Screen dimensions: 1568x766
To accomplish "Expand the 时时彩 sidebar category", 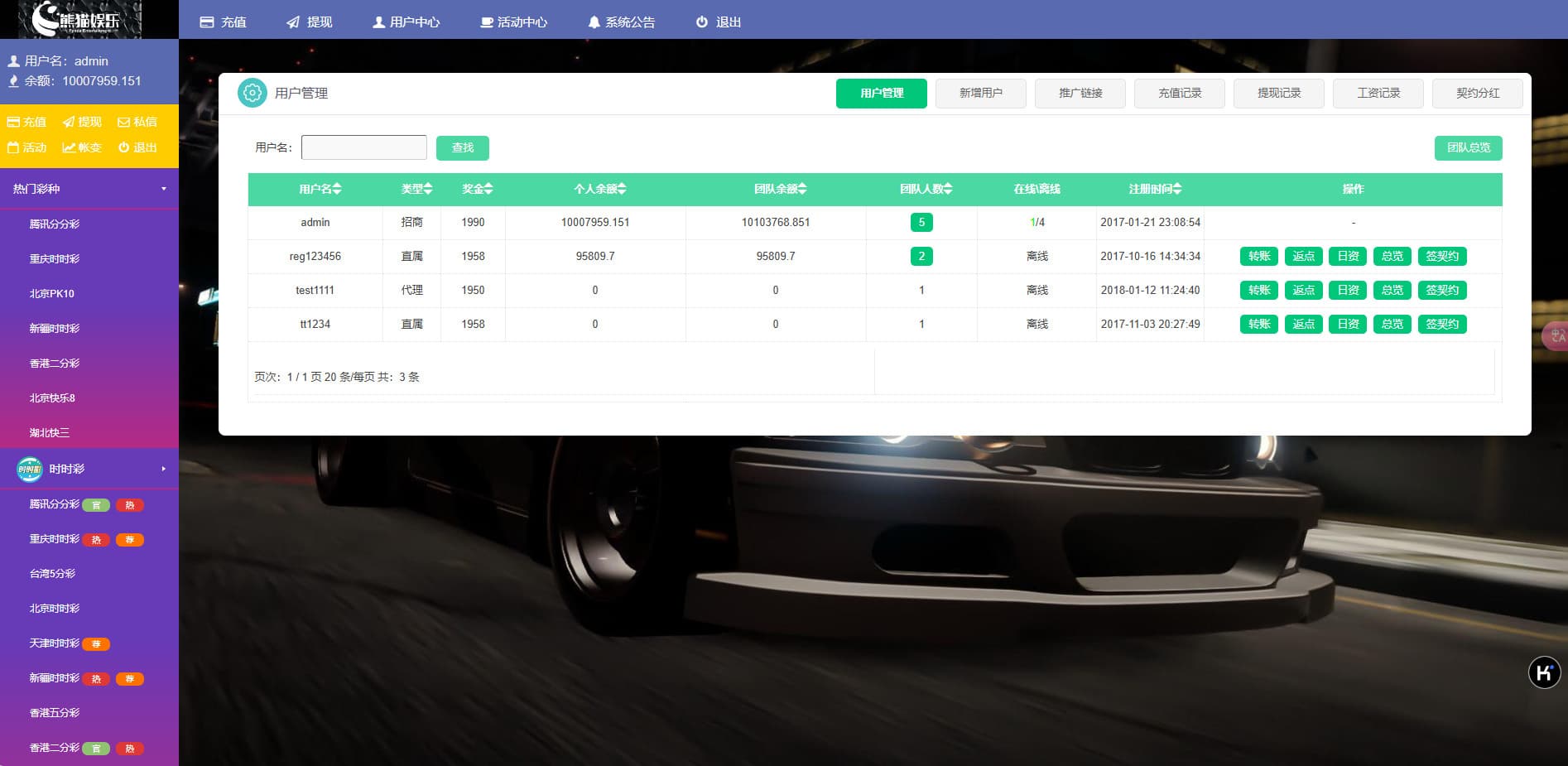I will click(x=89, y=469).
